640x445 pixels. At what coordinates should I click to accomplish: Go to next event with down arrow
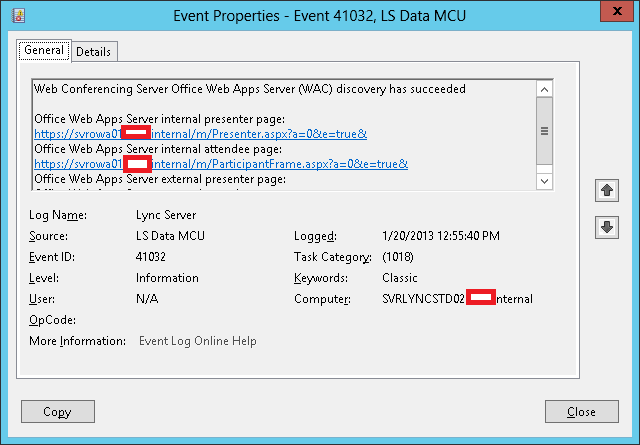605,227
